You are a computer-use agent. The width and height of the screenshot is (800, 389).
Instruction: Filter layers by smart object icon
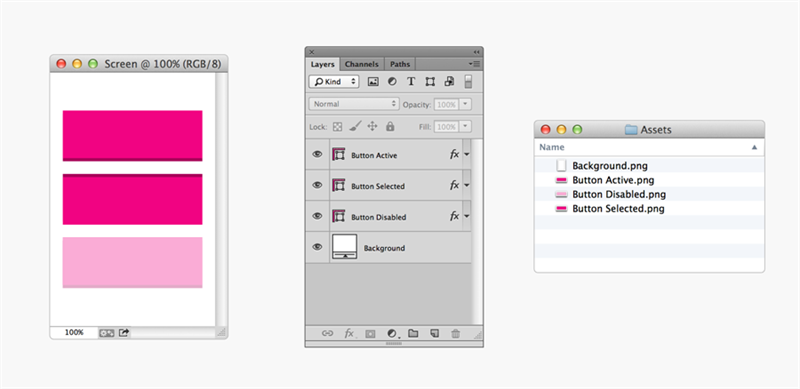[449, 82]
